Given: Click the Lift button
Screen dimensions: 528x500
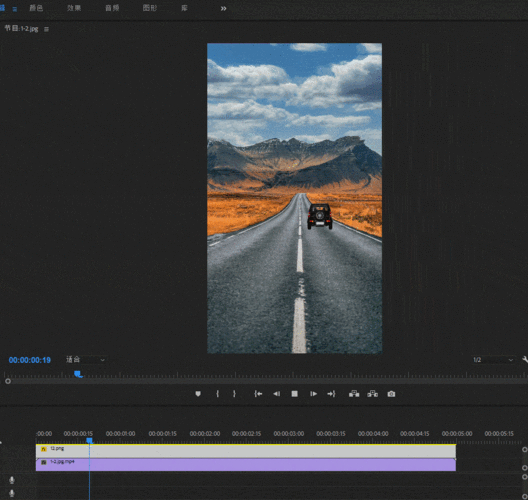Looking at the screenshot, I should click(x=354, y=394).
